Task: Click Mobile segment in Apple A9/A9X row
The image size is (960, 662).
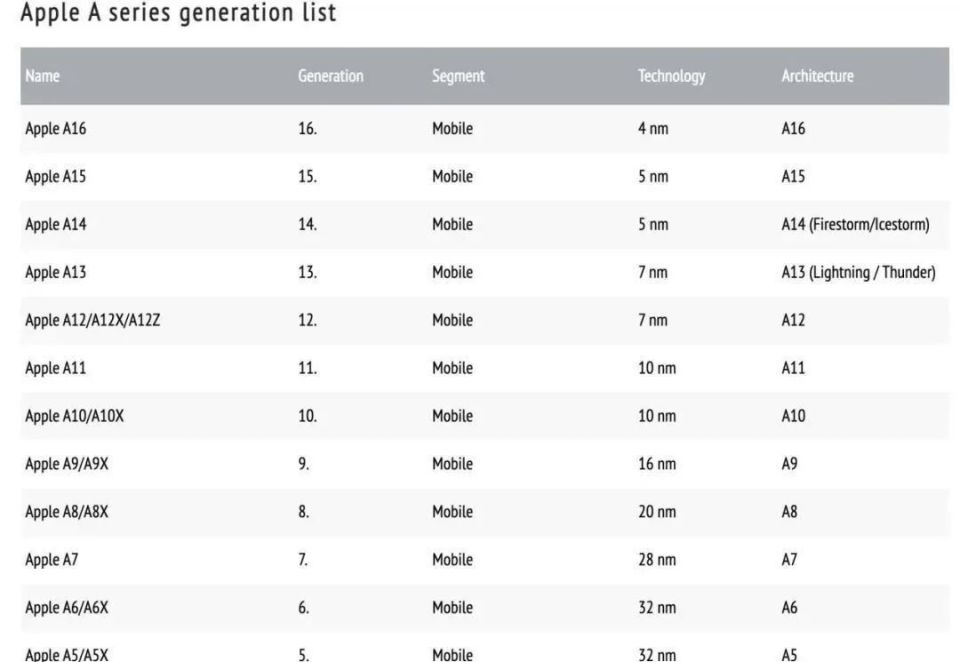Action: point(452,464)
